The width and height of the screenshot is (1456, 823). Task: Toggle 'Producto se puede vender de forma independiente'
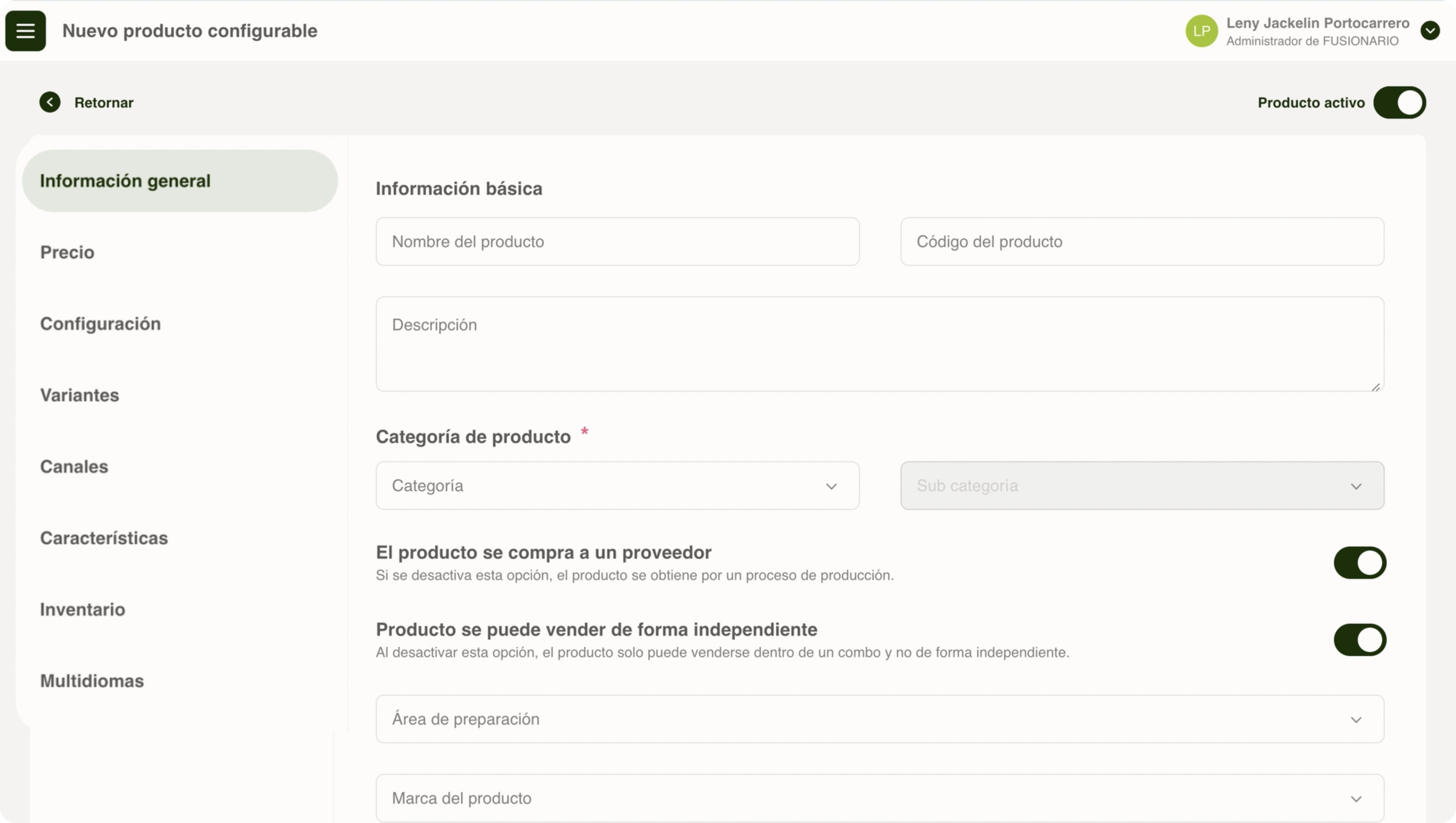coord(1359,640)
